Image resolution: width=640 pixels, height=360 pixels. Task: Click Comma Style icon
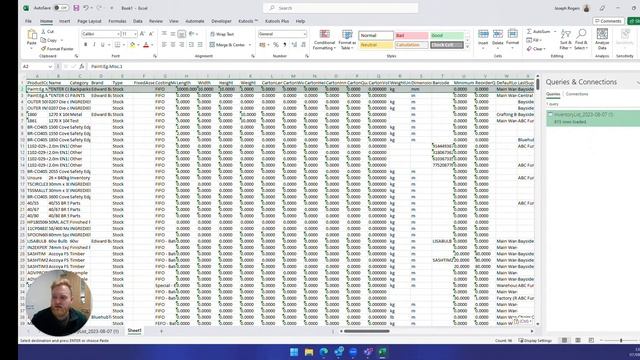pyautogui.click(x=285, y=44)
